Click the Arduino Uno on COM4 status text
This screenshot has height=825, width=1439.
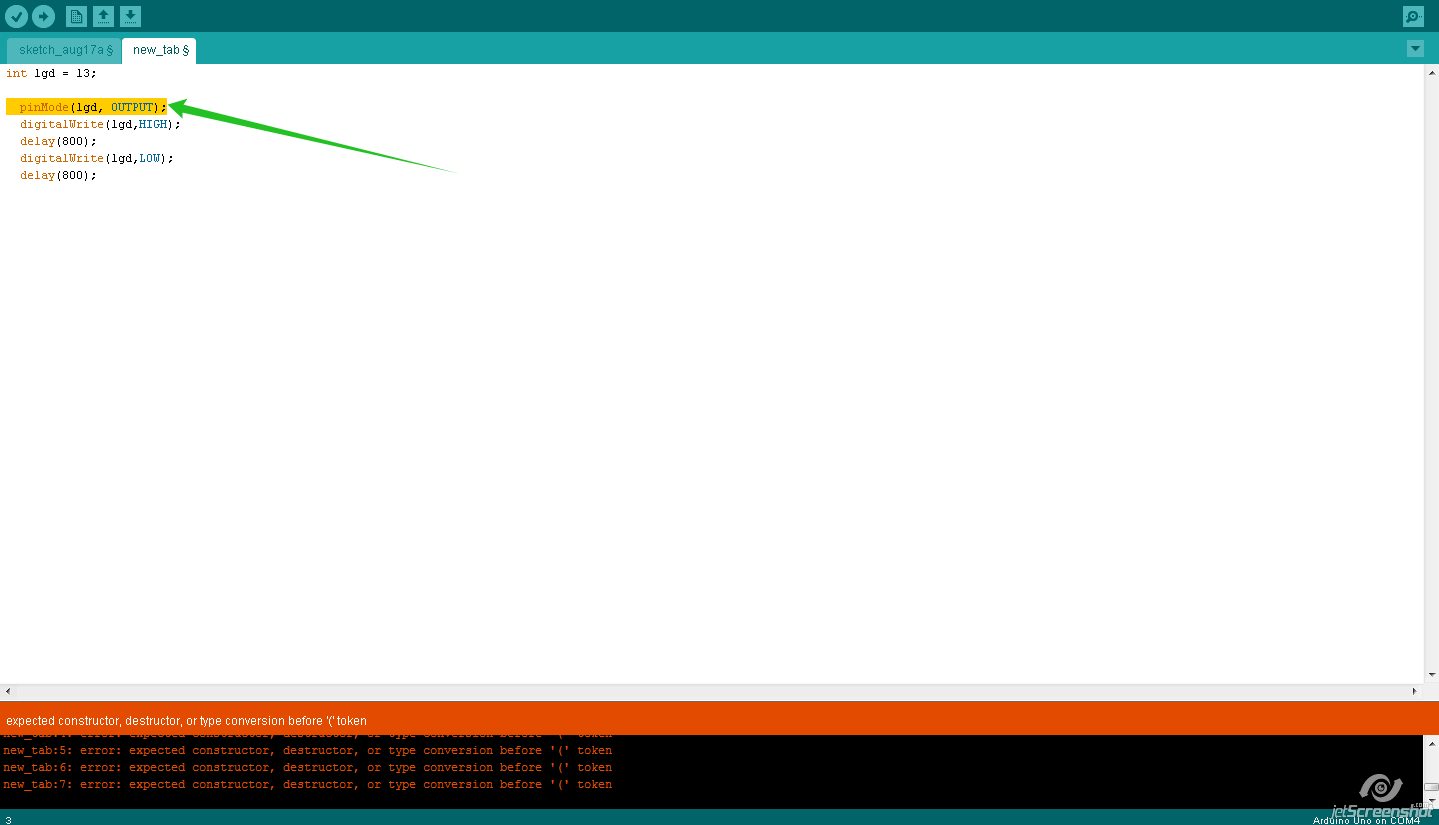point(1365,820)
